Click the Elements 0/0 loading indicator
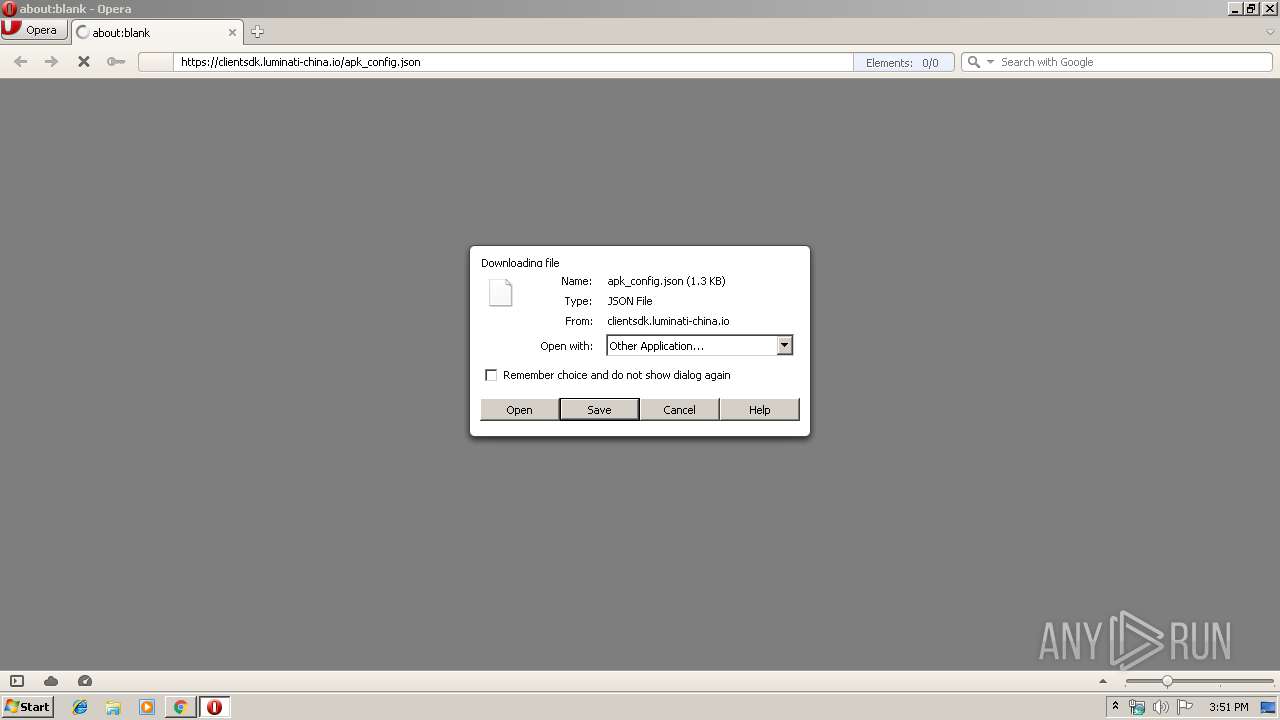 pos(903,62)
